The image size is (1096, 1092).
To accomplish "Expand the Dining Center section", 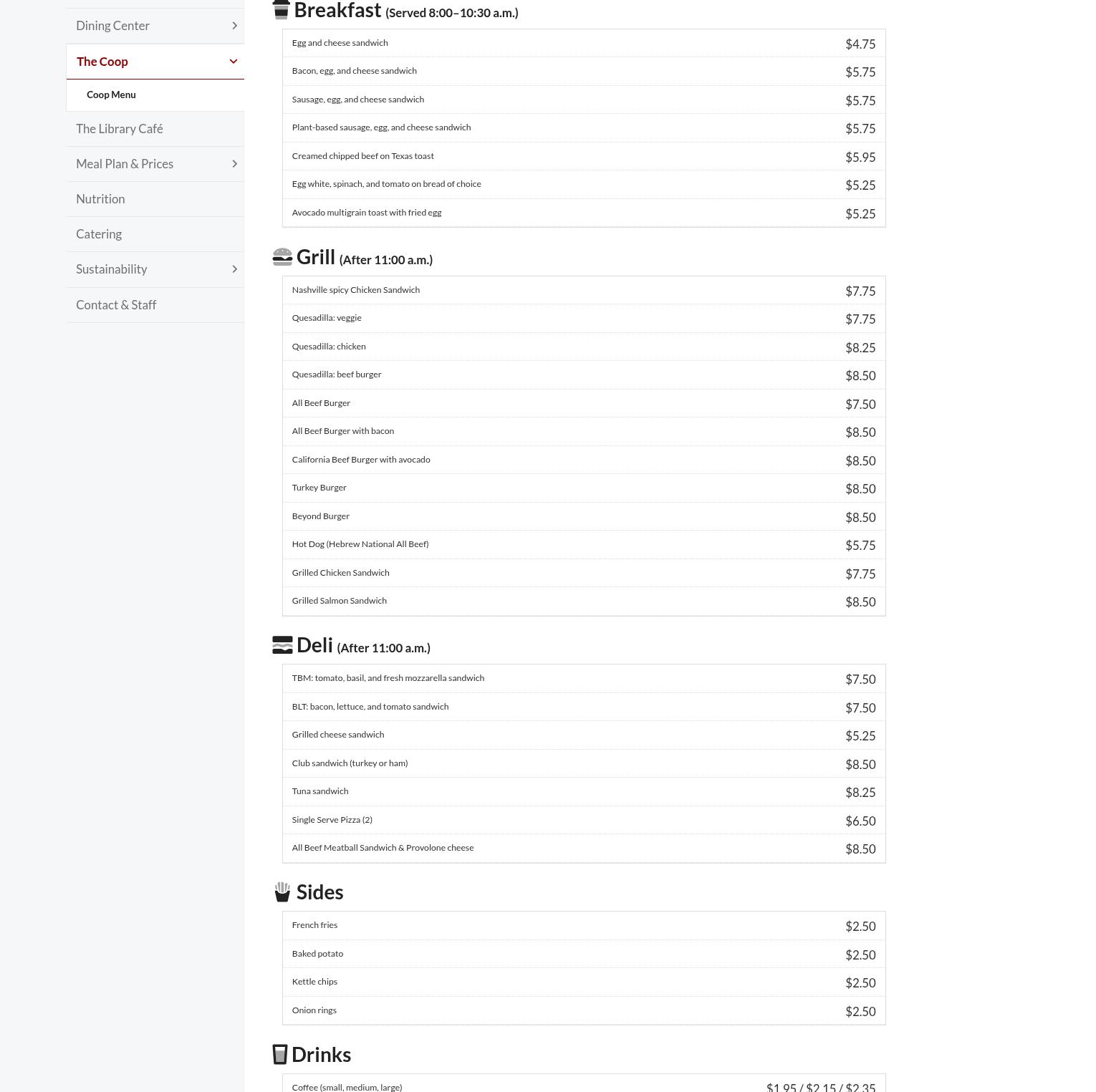I will tap(234, 25).
